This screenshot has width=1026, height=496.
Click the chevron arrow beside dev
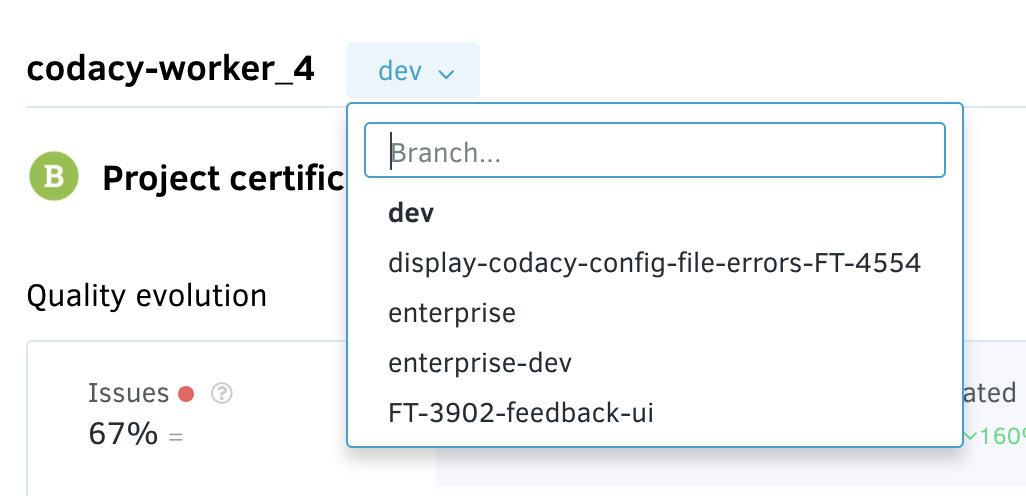click(446, 73)
